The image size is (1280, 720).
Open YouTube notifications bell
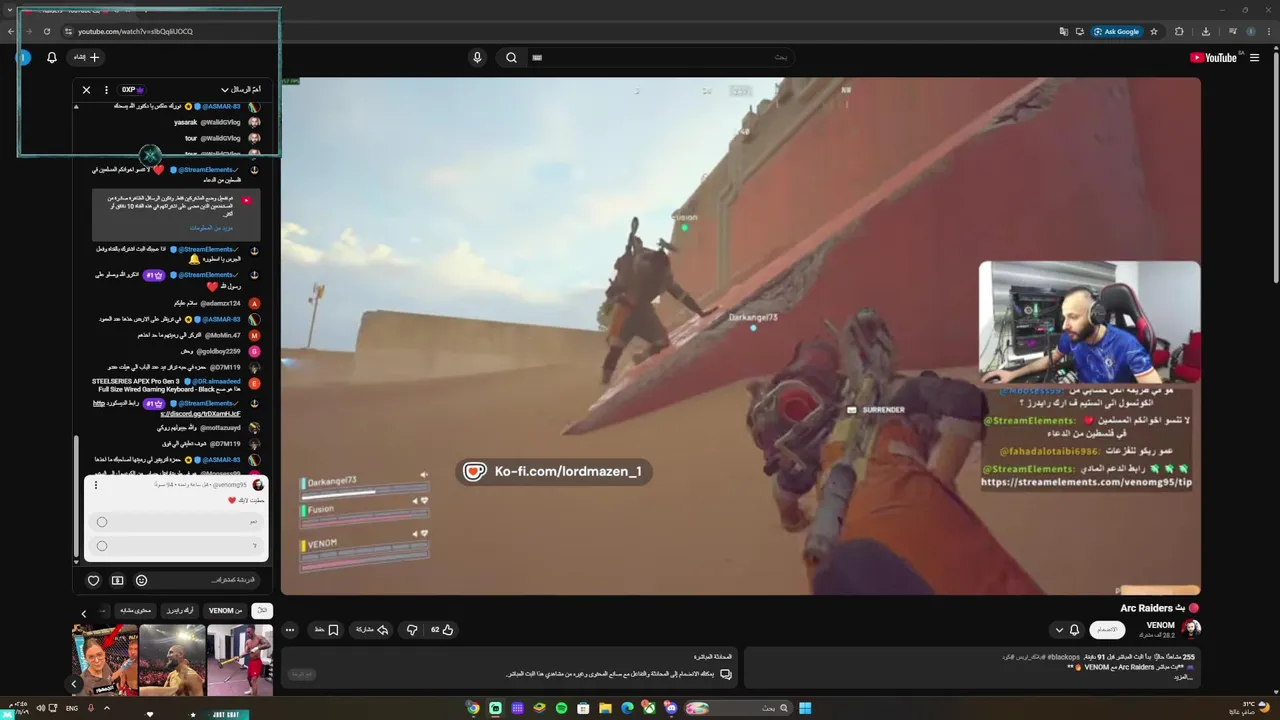point(52,57)
